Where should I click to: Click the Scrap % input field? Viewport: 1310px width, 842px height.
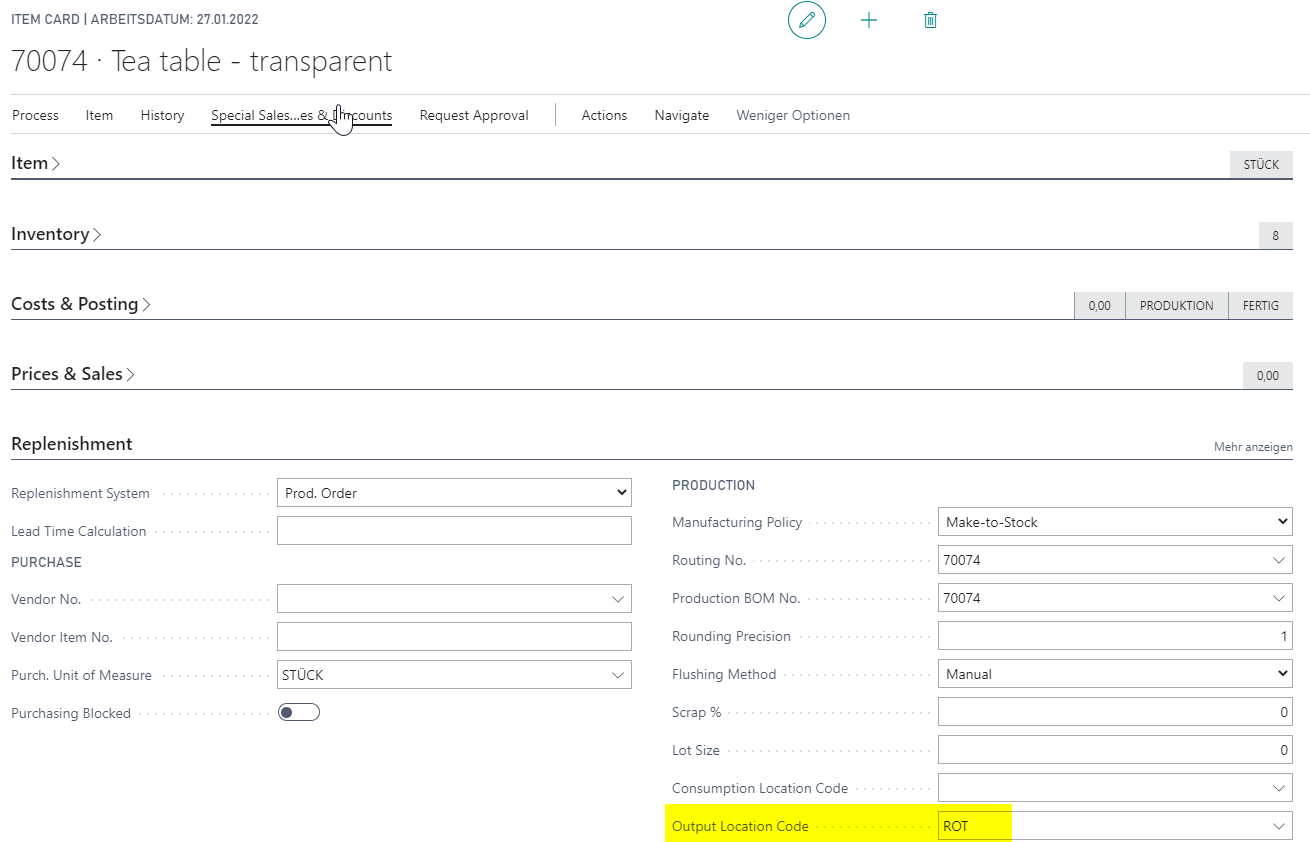[x=1115, y=712]
